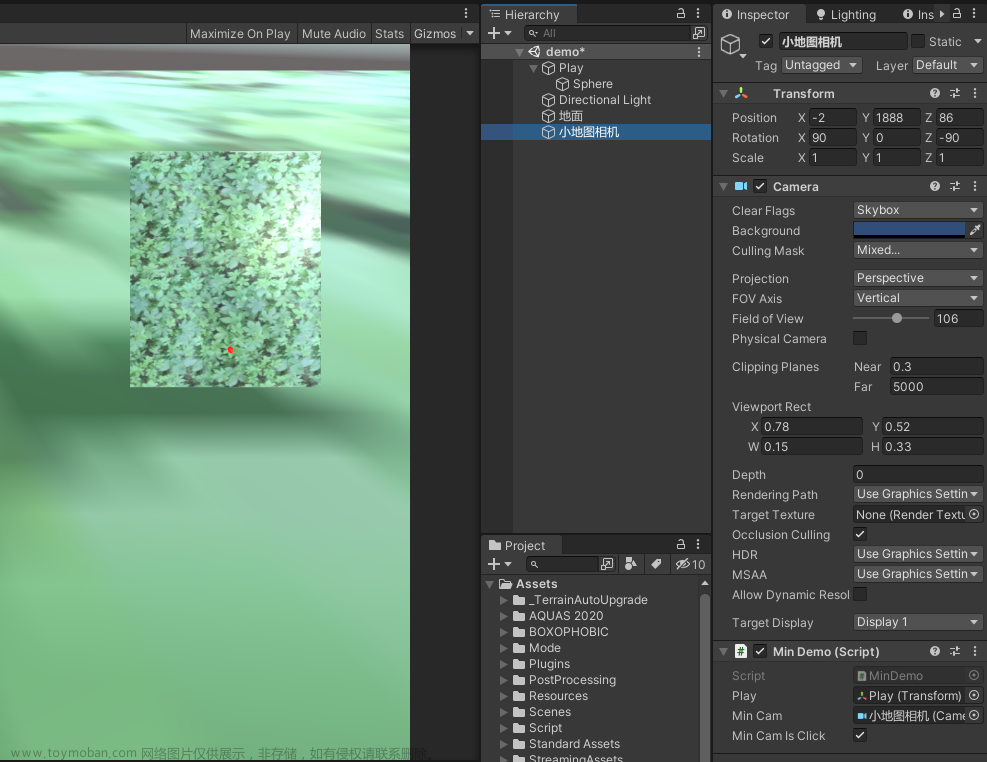Viewport: 987px width, 762px height.
Task: Click the filter-by-label tag icon in Project toolbar
Action: (x=655, y=564)
